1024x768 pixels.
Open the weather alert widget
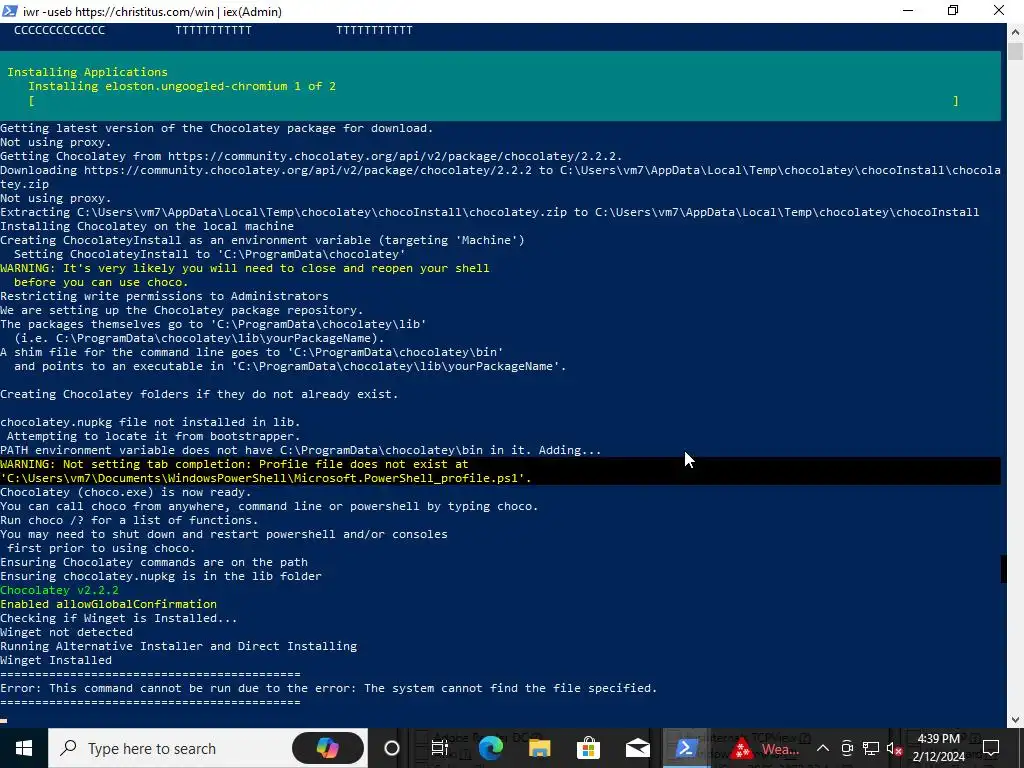765,749
